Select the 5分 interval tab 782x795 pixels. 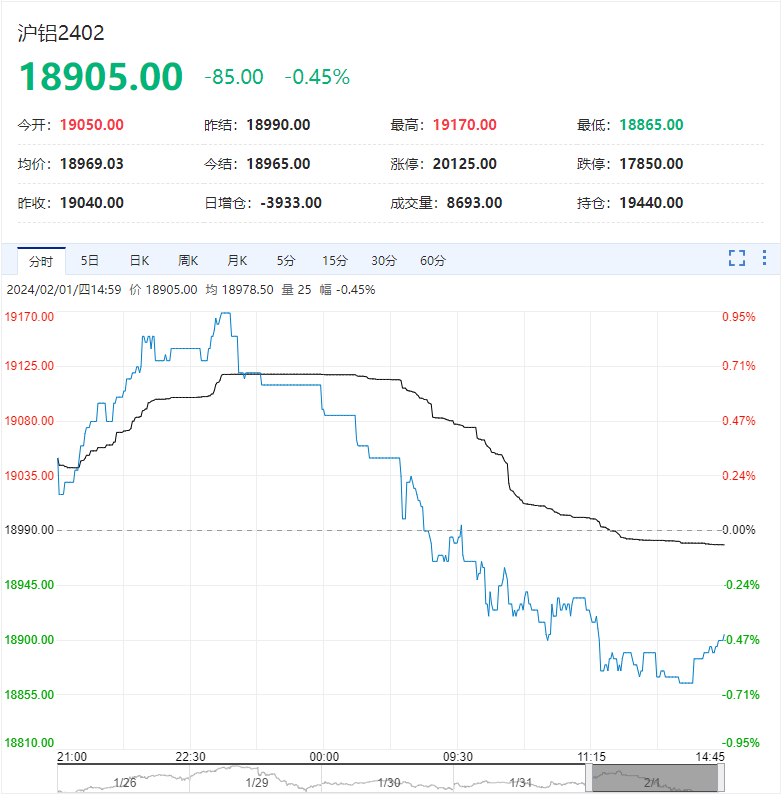click(286, 261)
